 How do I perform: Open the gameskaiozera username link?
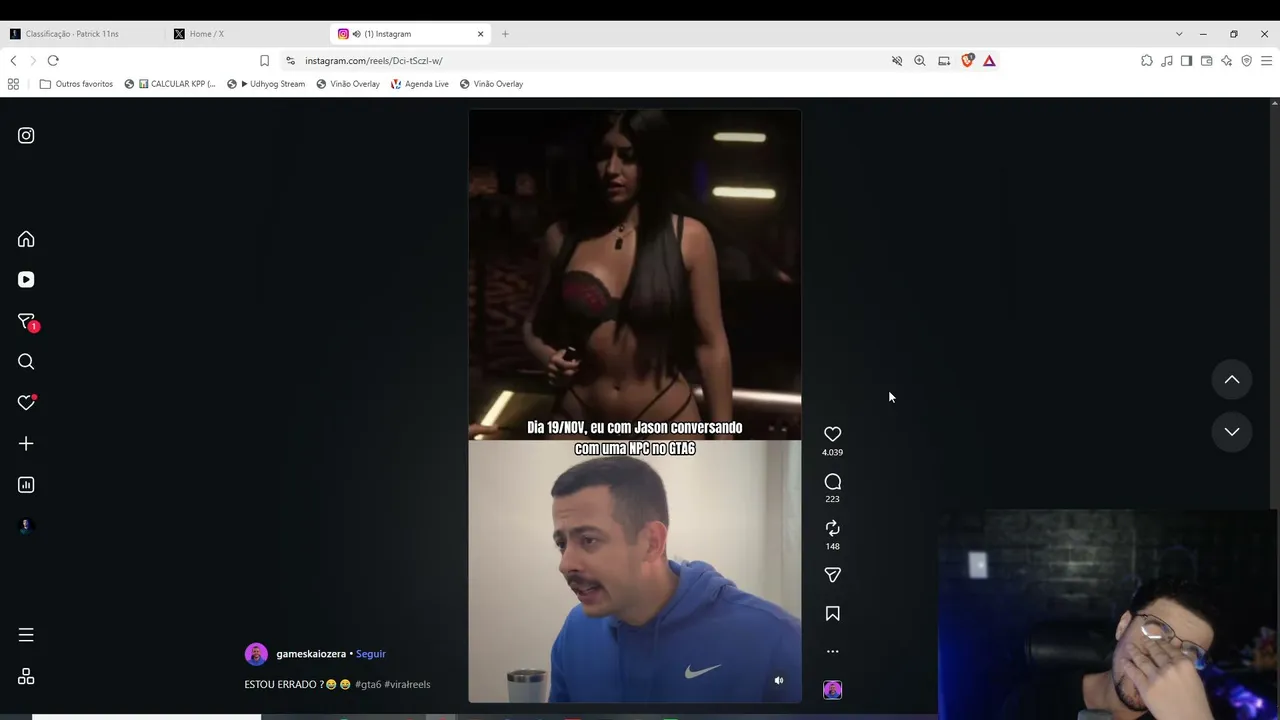coord(311,654)
